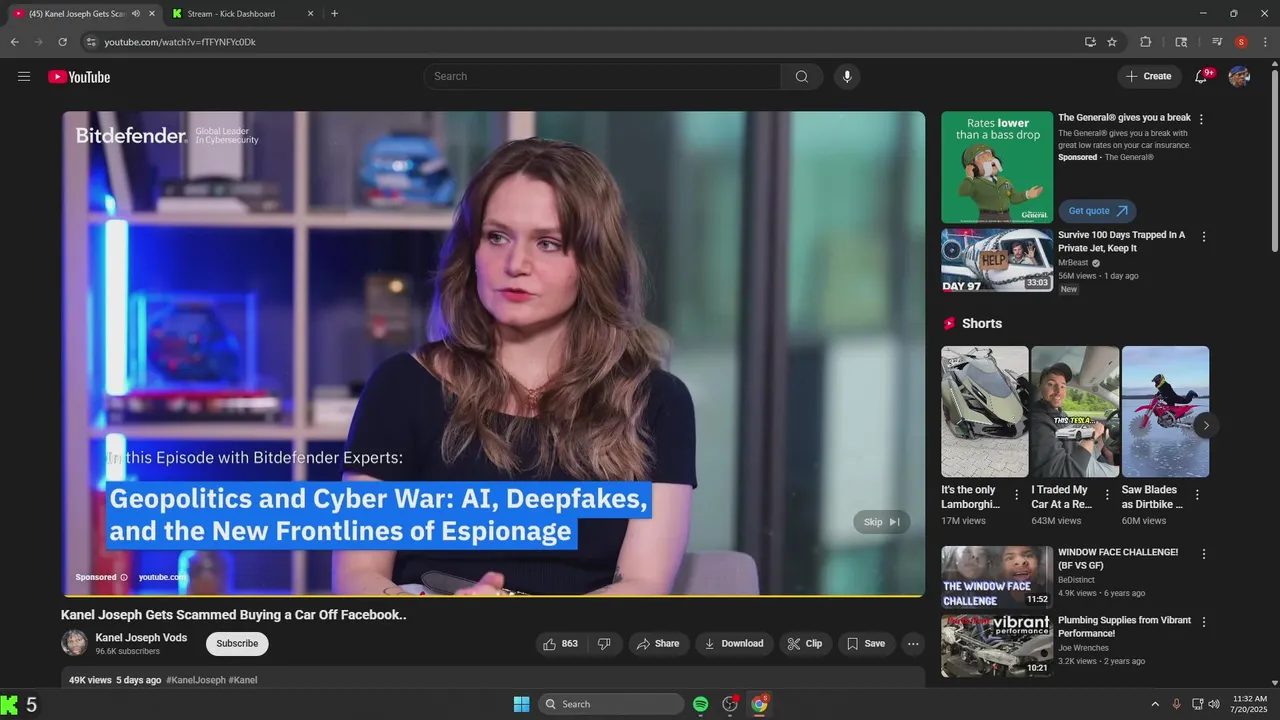Screen dimensions: 1280x720
Task: Like the video with thumbs up
Action: [561, 644]
